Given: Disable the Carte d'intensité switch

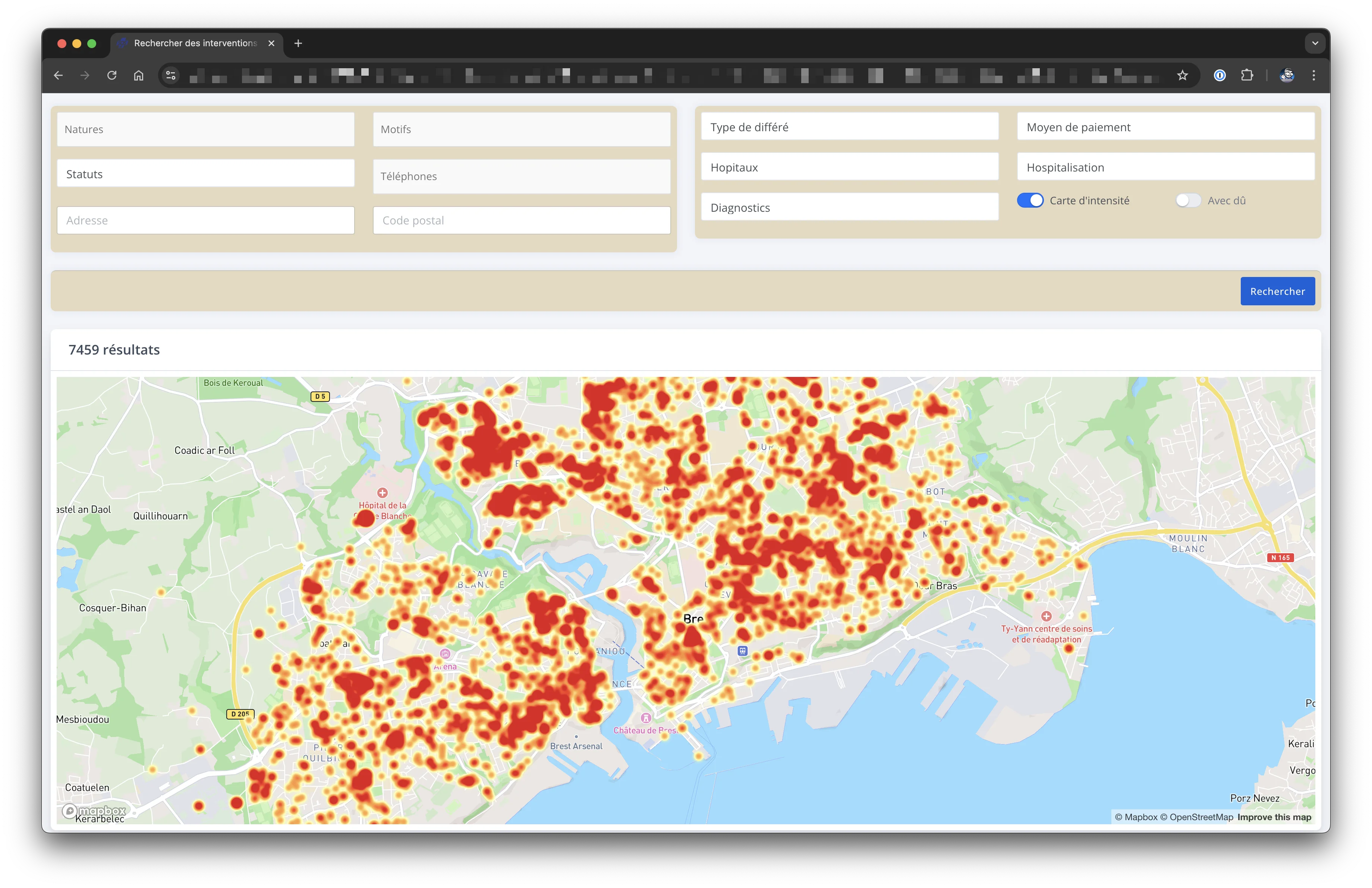Looking at the screenshot, I should (1030, 201).
